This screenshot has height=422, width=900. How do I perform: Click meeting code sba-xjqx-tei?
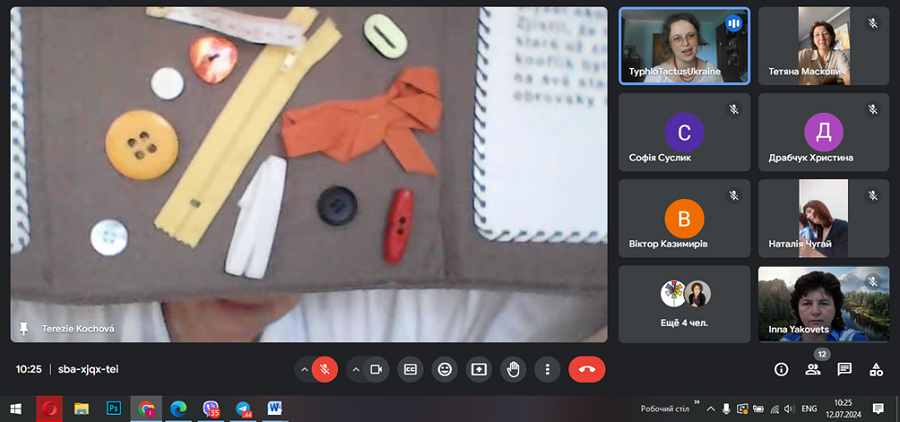(x=88, y=369)
